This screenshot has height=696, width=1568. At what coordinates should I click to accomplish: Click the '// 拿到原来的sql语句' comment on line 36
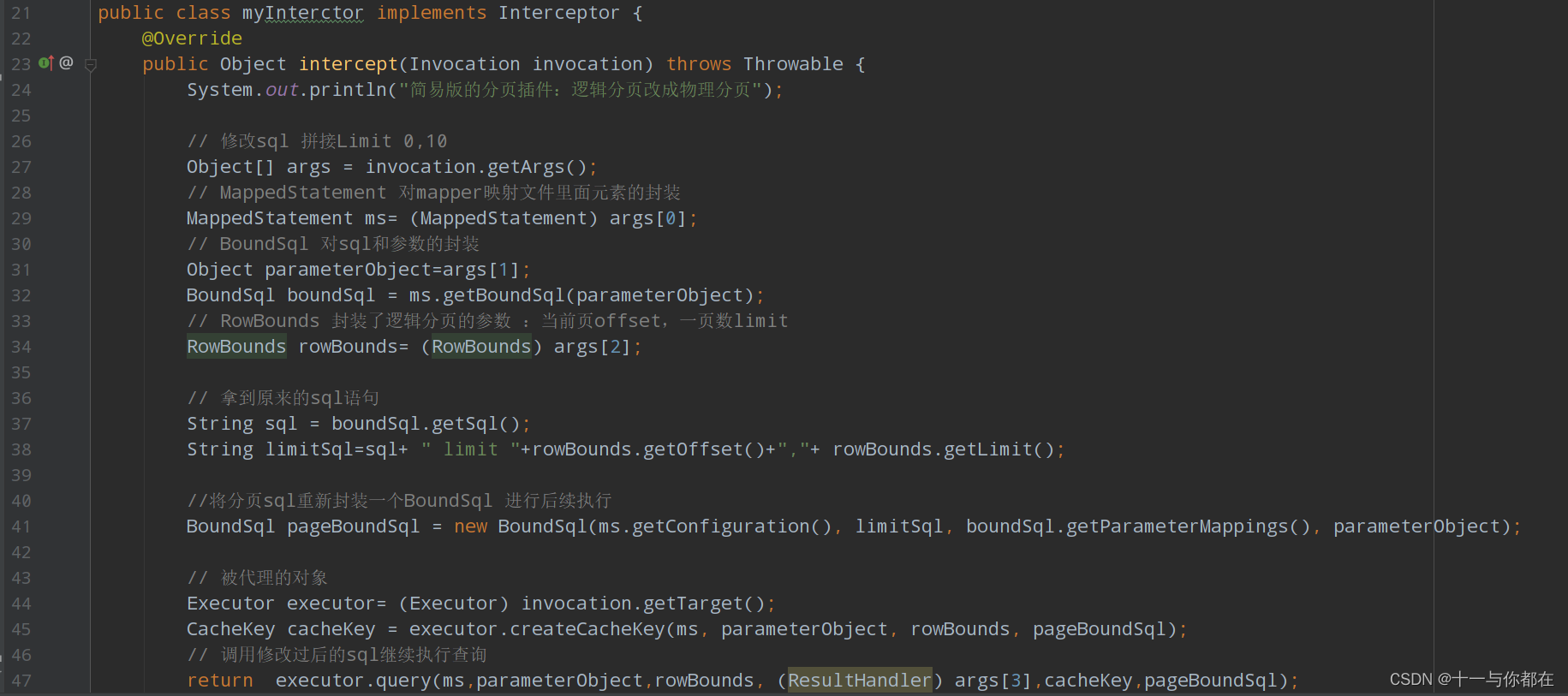pyautogui.click(x=283, y=398)
